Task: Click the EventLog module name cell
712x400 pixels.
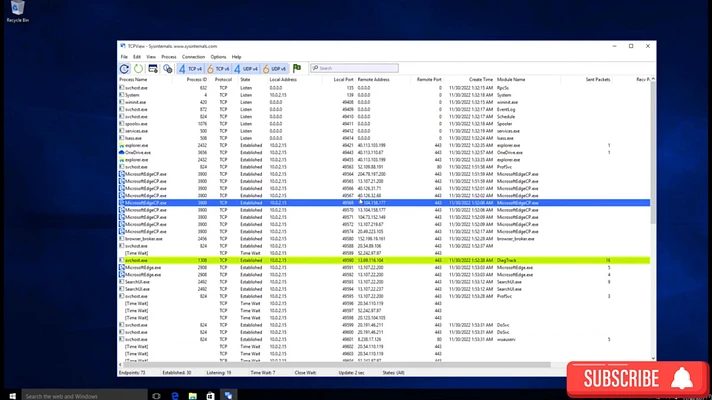Action: (x=506, y=109)
